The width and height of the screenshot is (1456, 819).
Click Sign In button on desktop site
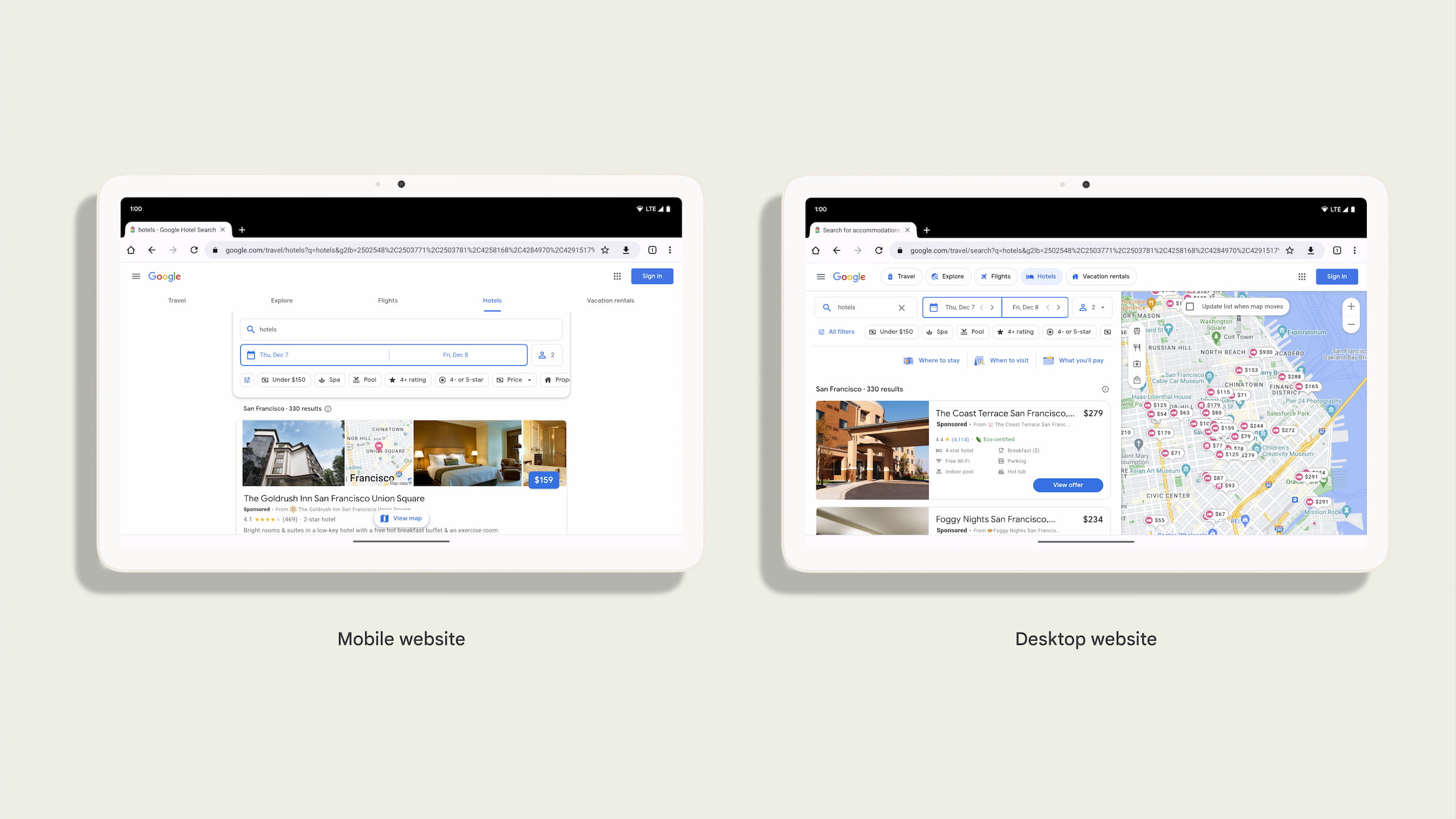pyautogui.click(x=1337, y=276)
